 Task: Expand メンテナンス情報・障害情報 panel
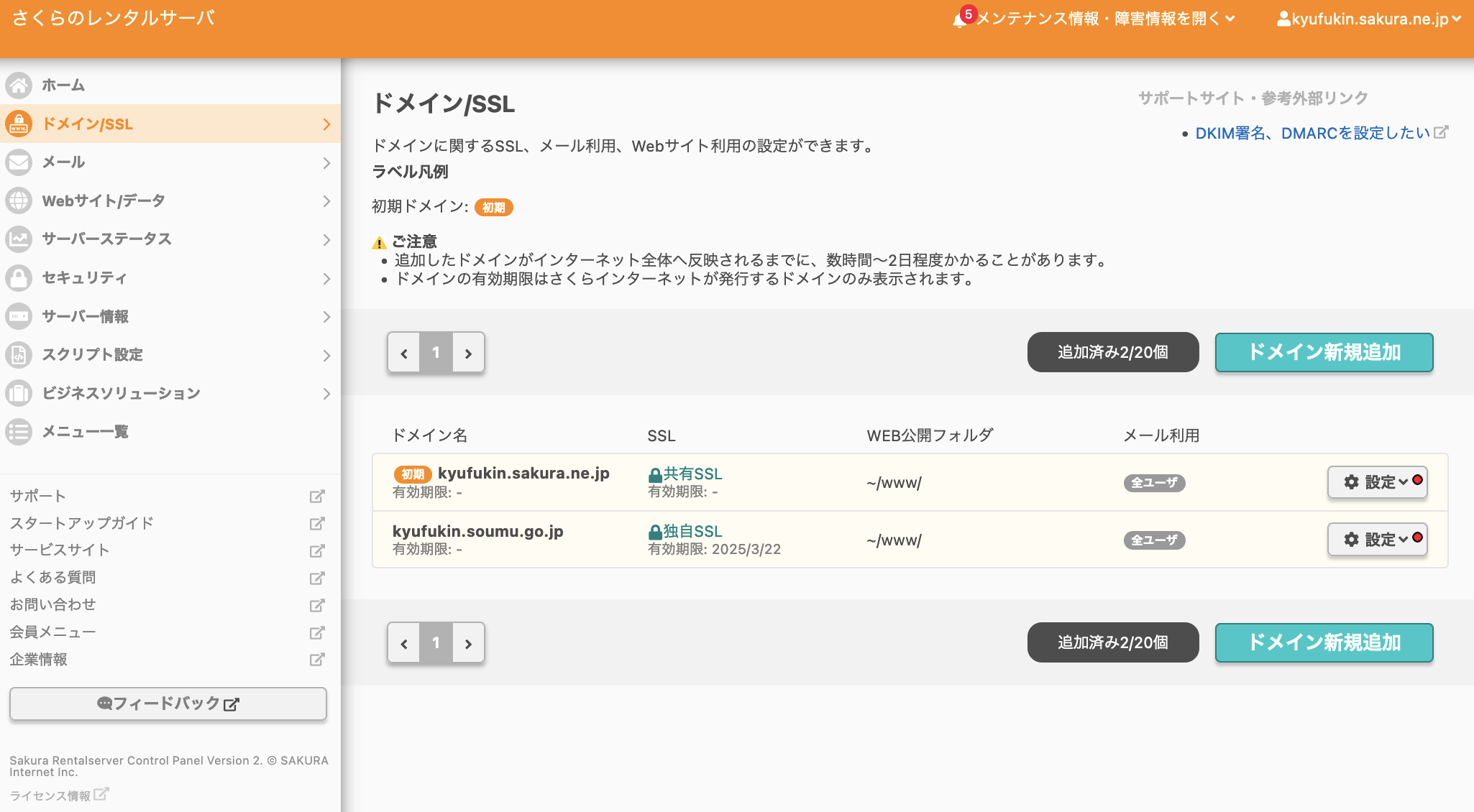[x=1104, y=19]
